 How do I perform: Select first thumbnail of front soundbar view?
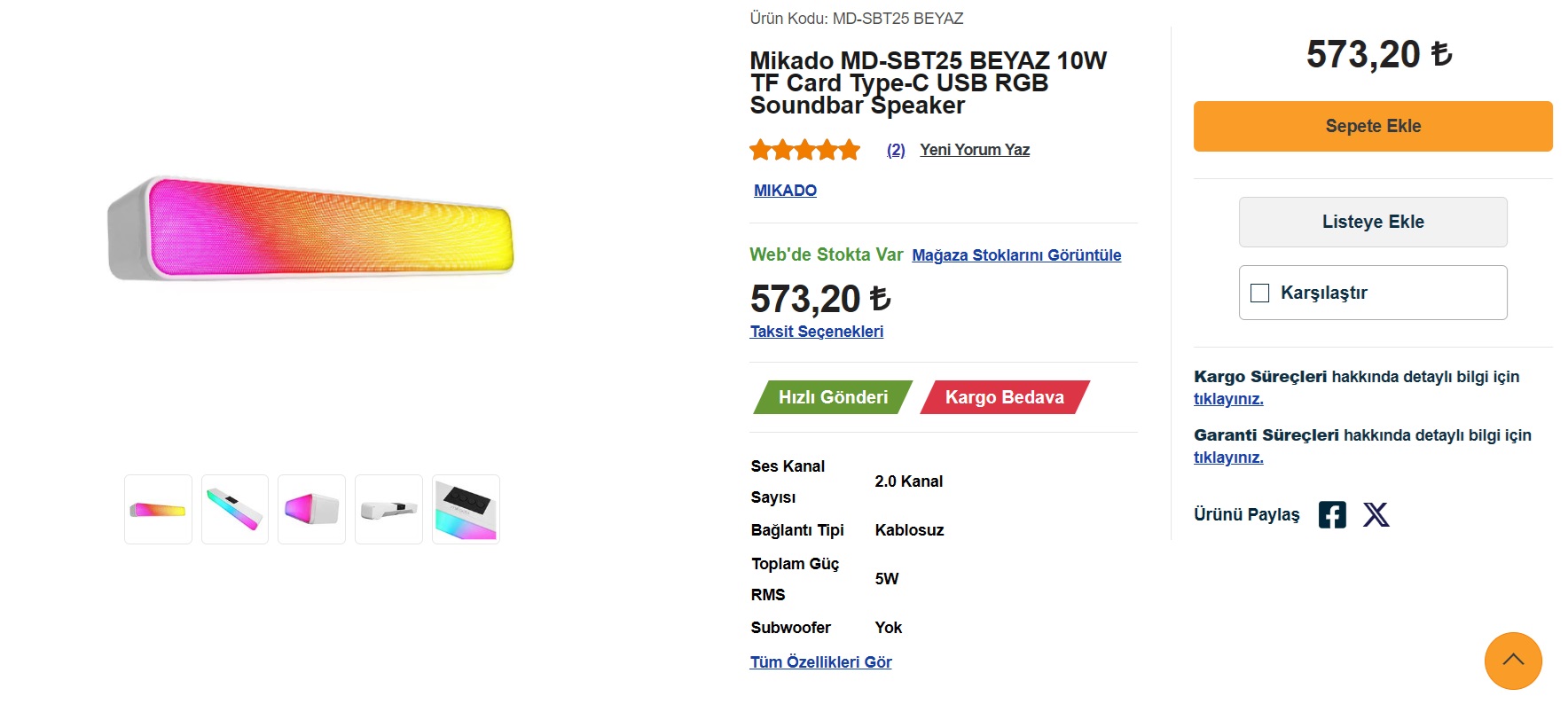[158, 510]
